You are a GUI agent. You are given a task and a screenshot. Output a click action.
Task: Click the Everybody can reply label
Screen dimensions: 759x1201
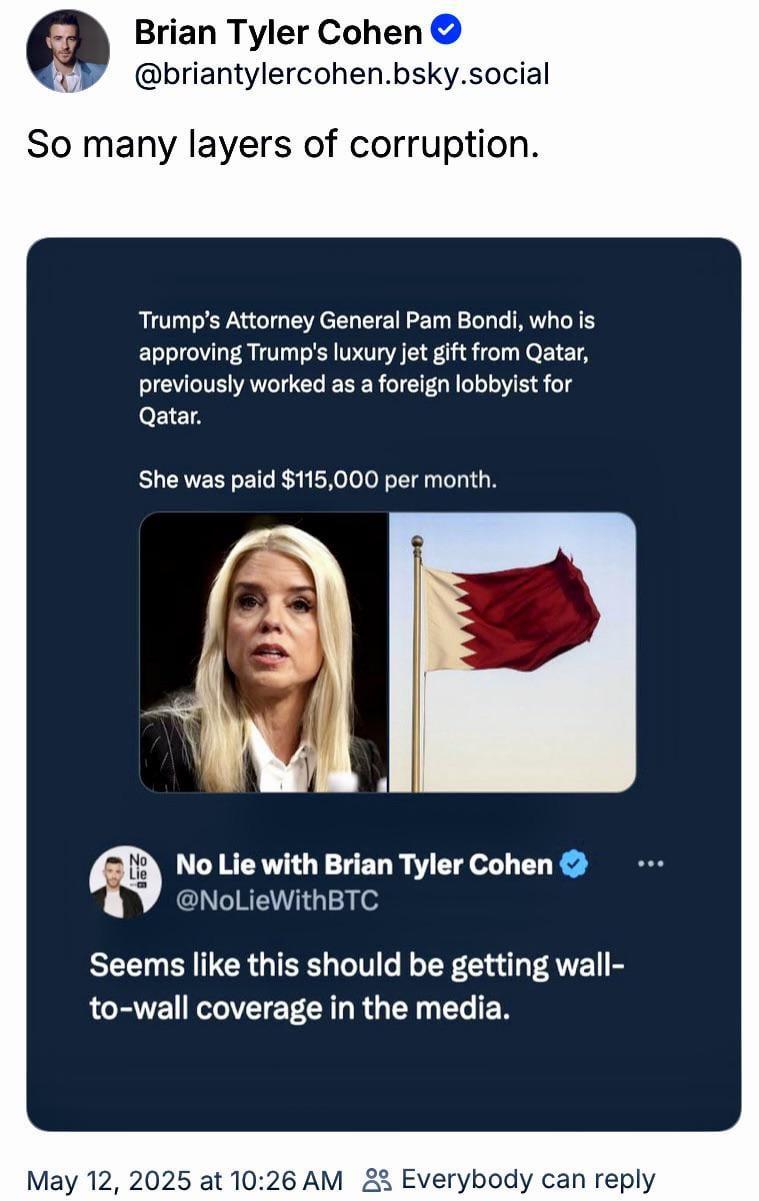528,1180
